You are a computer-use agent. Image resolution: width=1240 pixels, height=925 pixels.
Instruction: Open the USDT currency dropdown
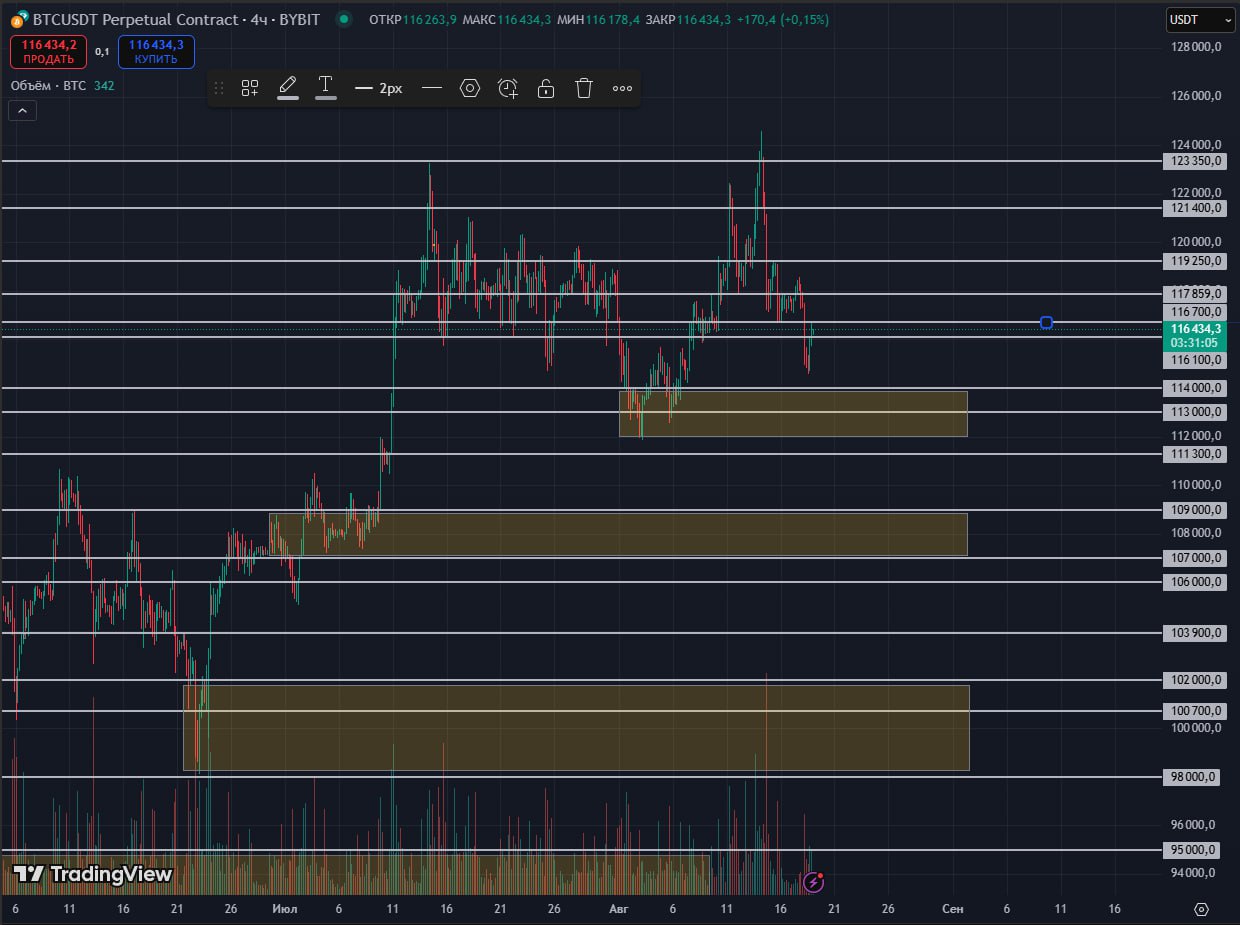click(x=1200, y=19)
